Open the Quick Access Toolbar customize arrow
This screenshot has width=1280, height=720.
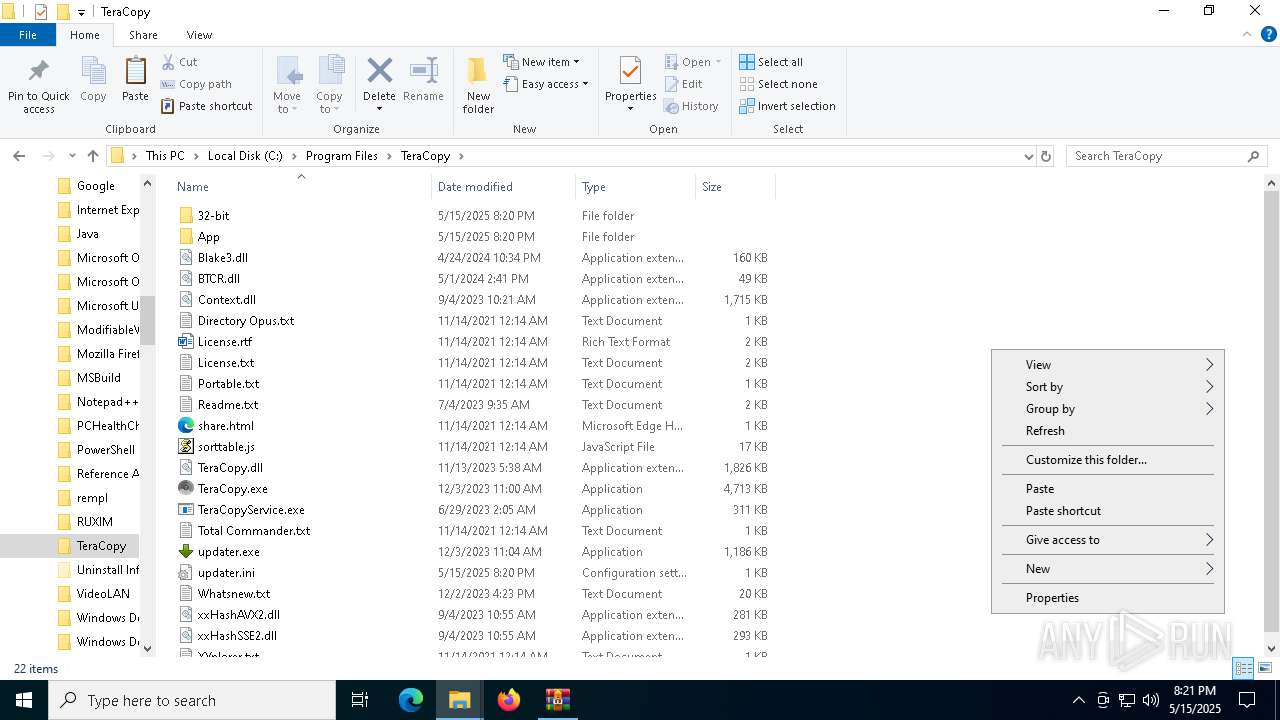tap(81, 12)
